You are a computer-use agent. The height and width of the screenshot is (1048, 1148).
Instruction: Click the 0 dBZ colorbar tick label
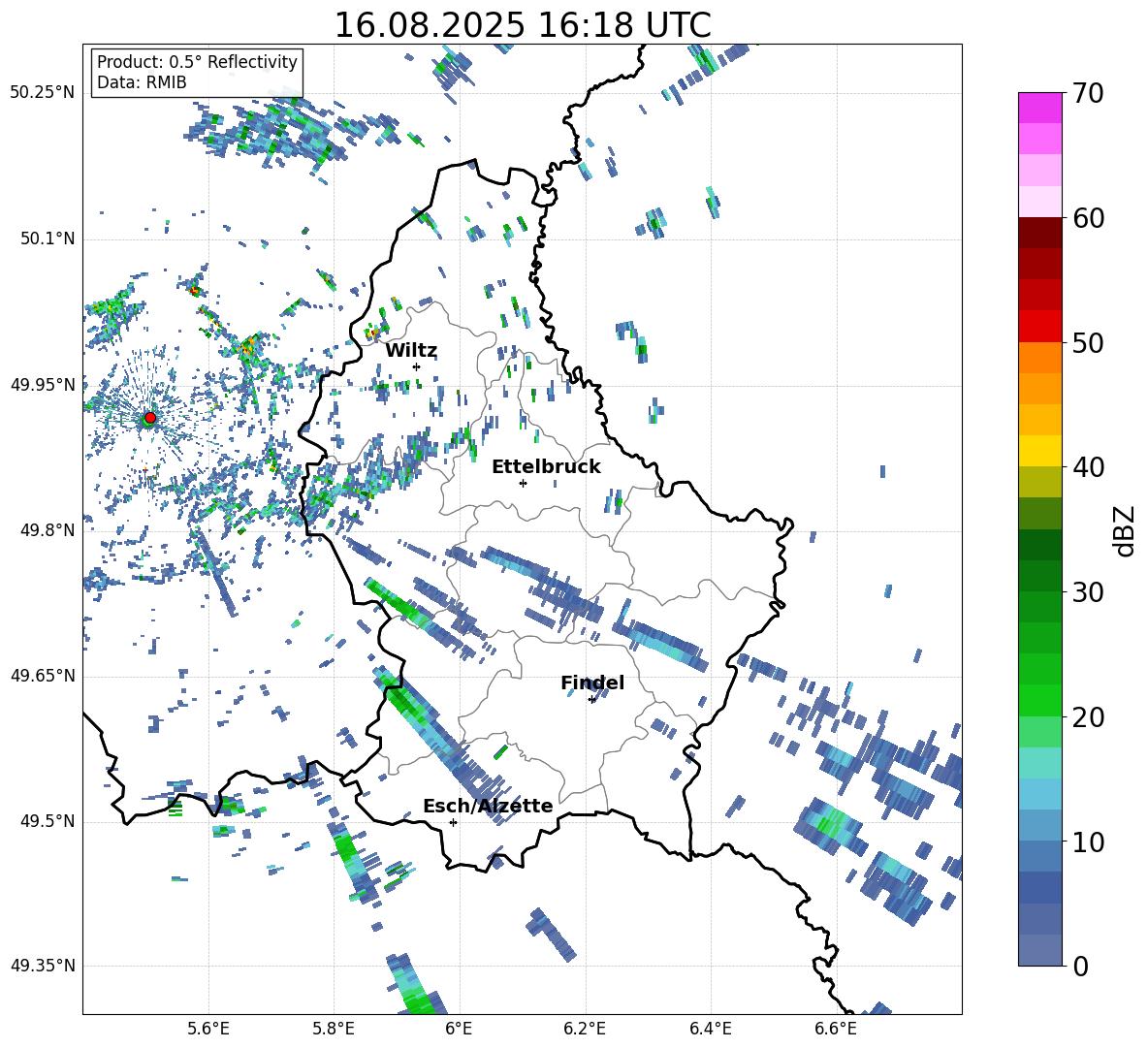(1080, 967)
